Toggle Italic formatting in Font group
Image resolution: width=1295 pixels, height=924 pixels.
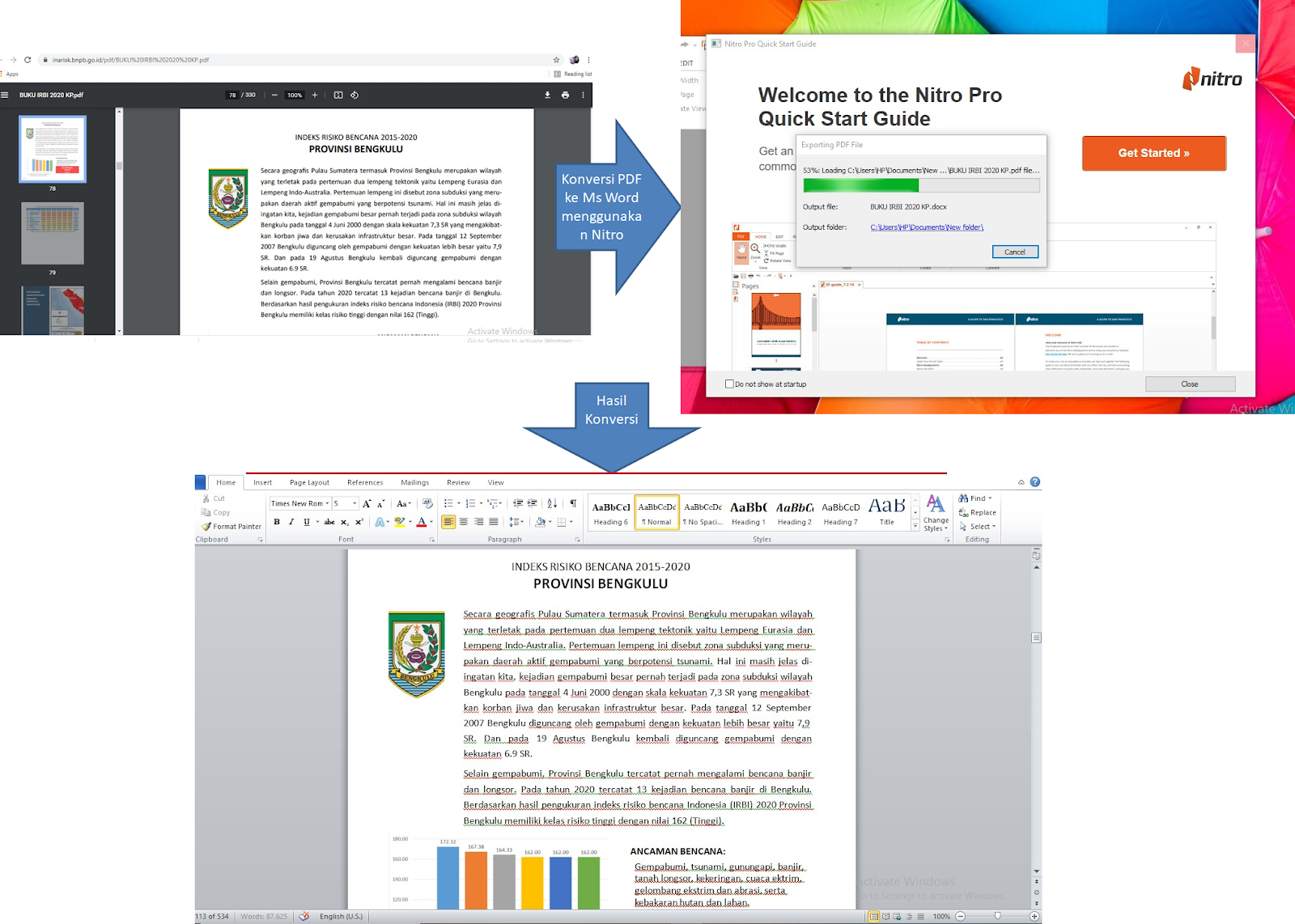click(x=291, y=523)
